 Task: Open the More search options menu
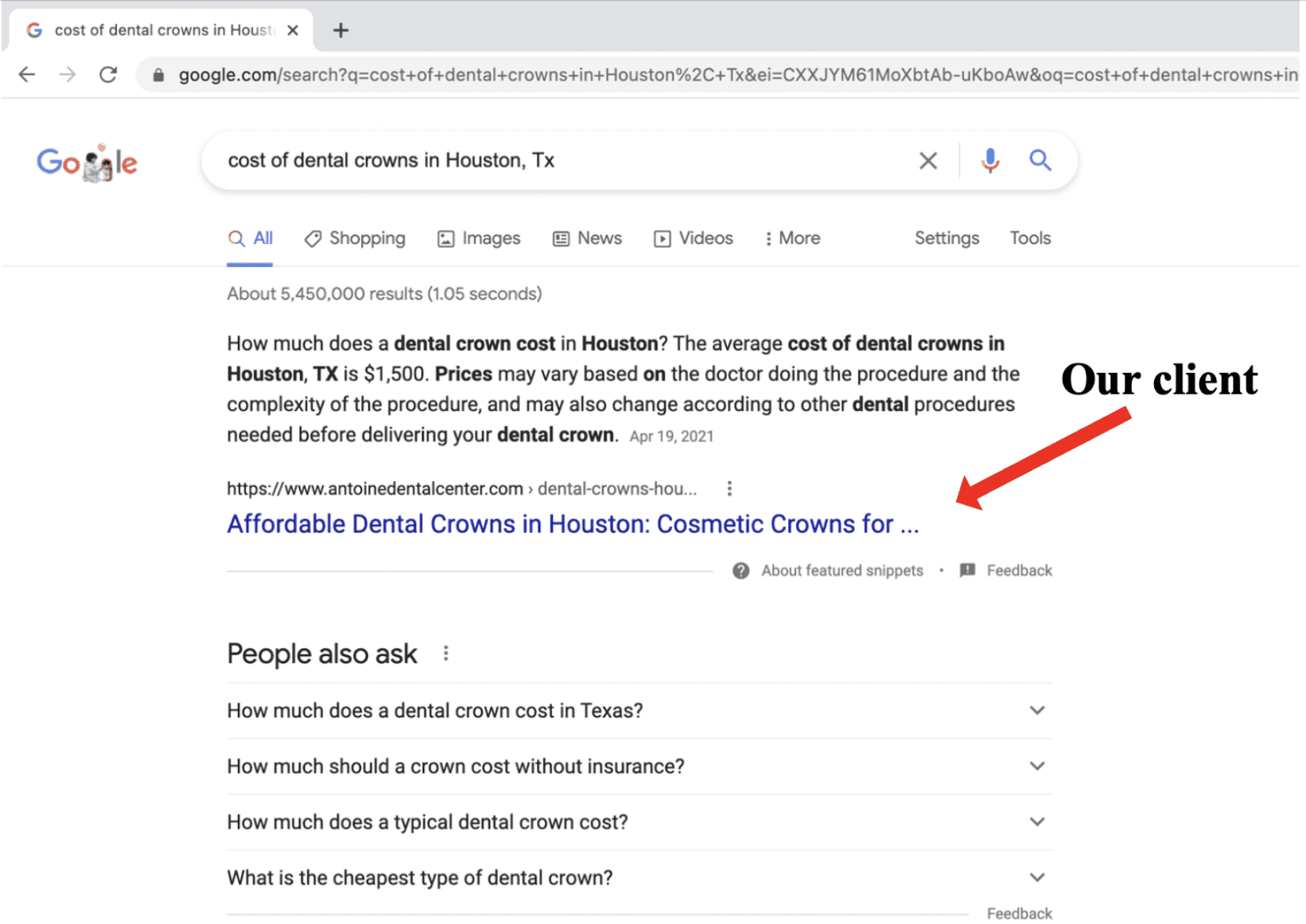(x=792, y=239)
